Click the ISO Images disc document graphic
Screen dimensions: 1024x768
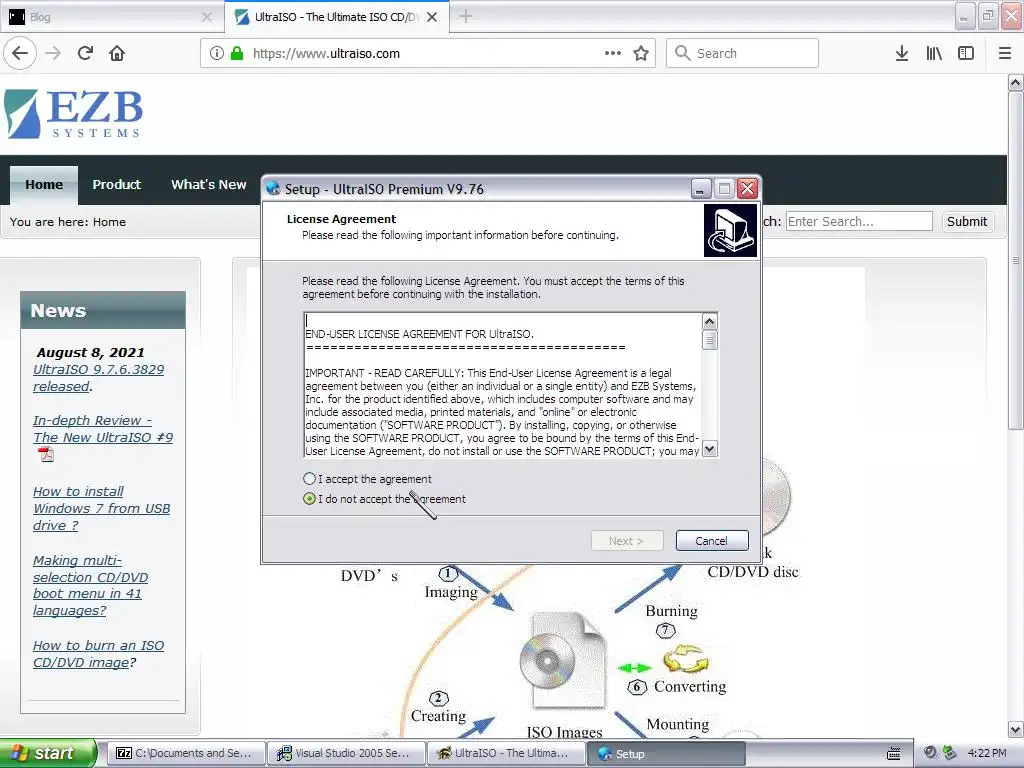point(564,661)
